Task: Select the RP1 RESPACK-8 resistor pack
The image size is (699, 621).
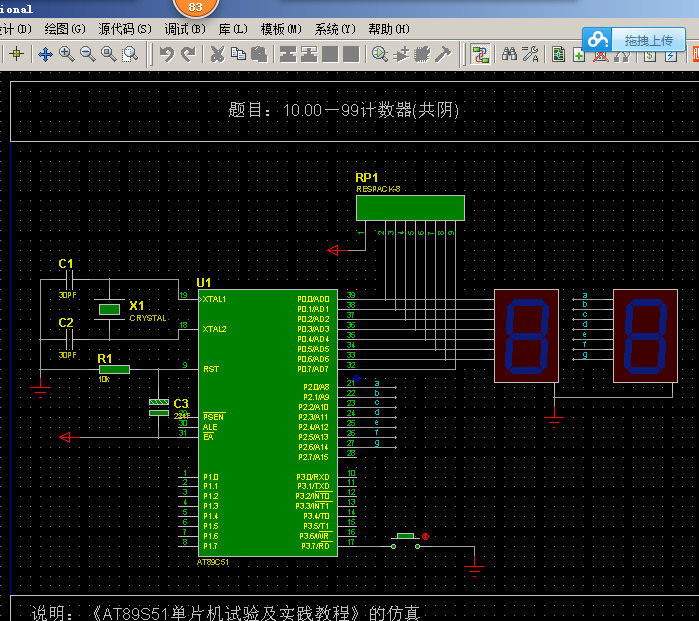Action: click(x=410, y=208)
